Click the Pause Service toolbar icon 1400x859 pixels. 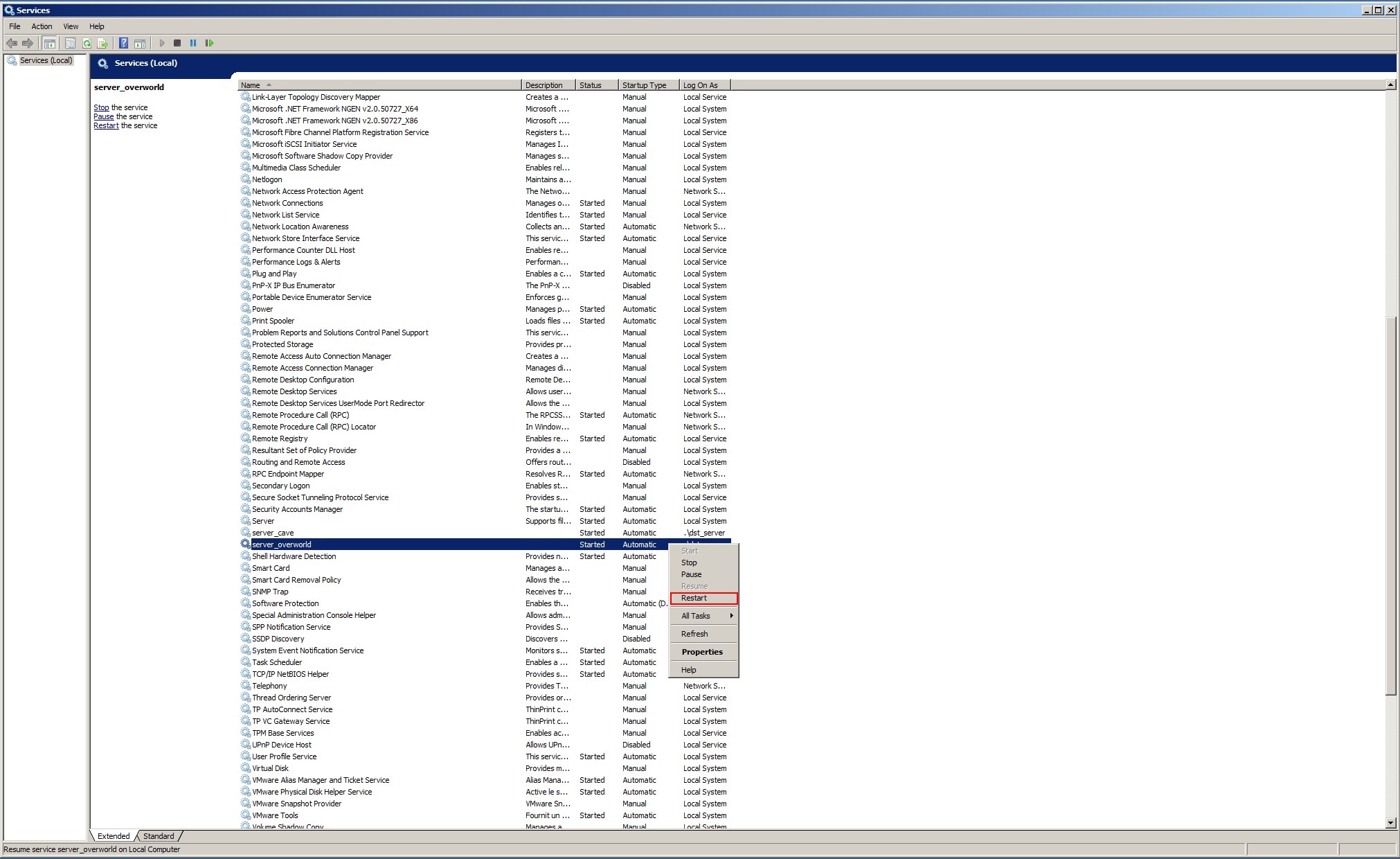click(193, 43)
